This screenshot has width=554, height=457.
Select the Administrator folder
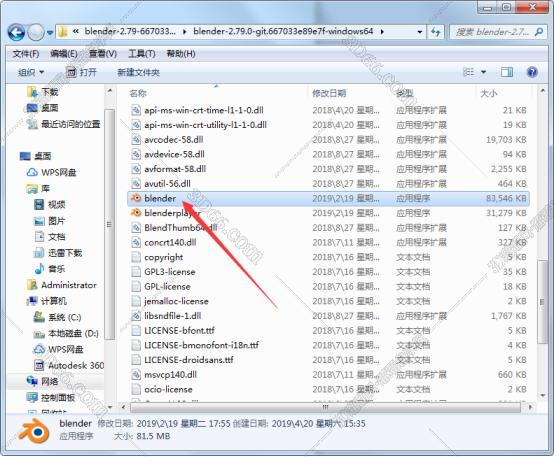tap(62, 285)
